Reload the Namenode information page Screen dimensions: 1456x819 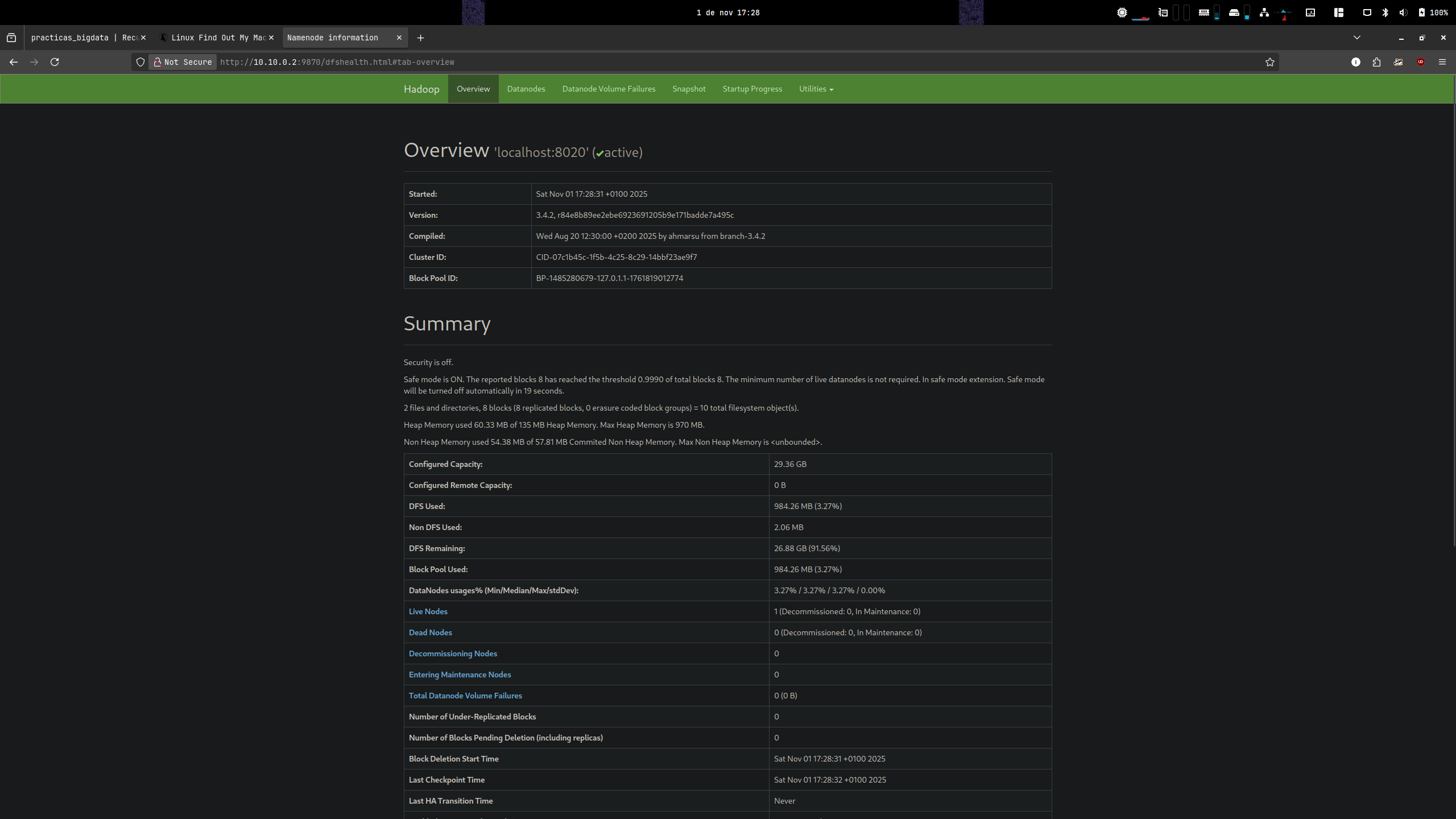[x=55, y=62]
